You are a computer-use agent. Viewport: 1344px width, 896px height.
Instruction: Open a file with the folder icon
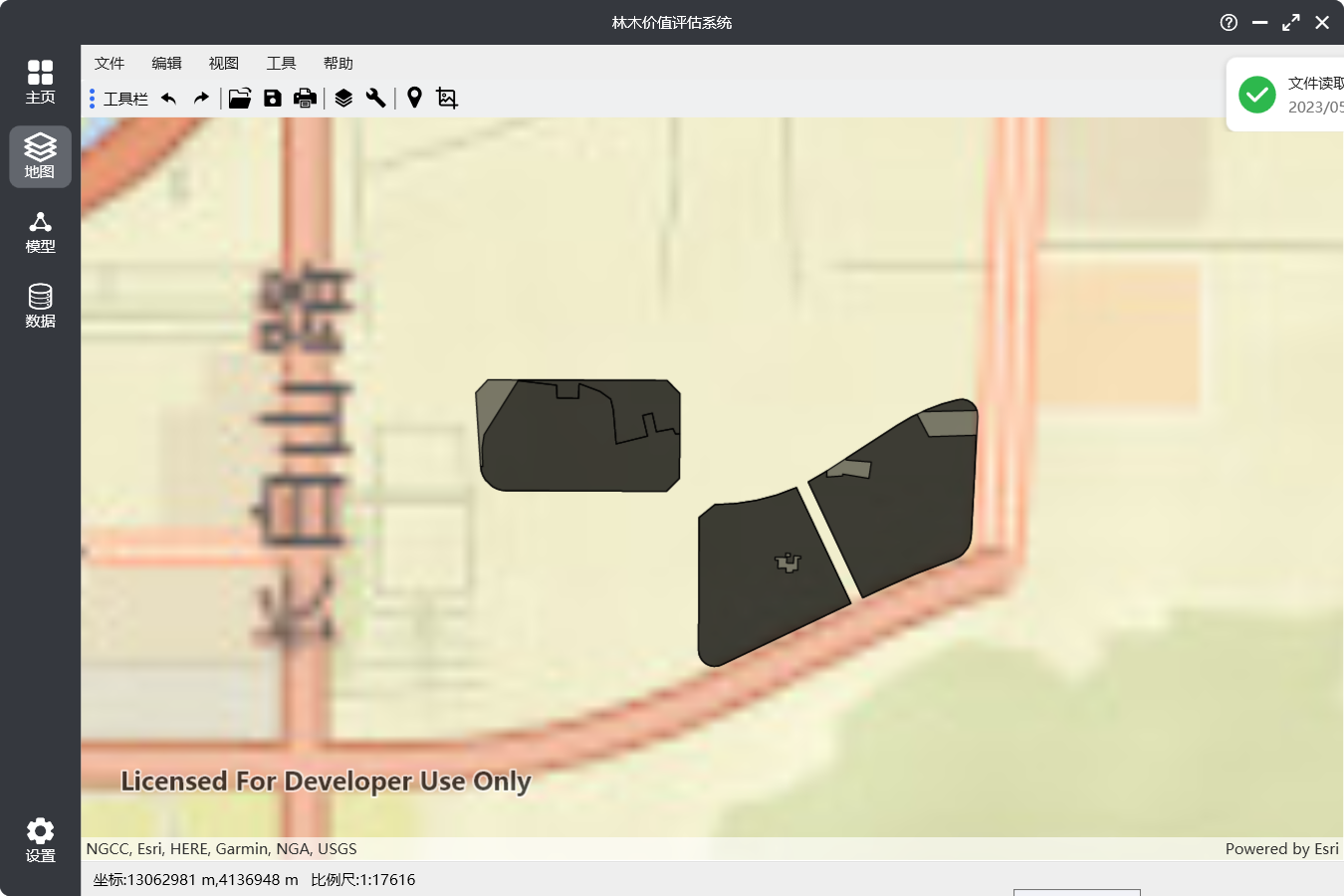[x=240, y=98]
